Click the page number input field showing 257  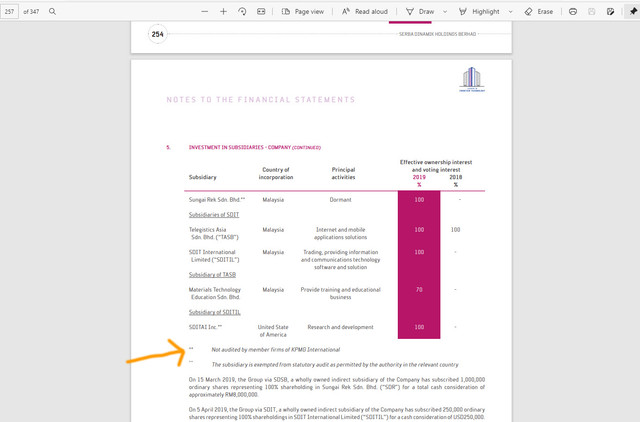[x=9, y=11]
